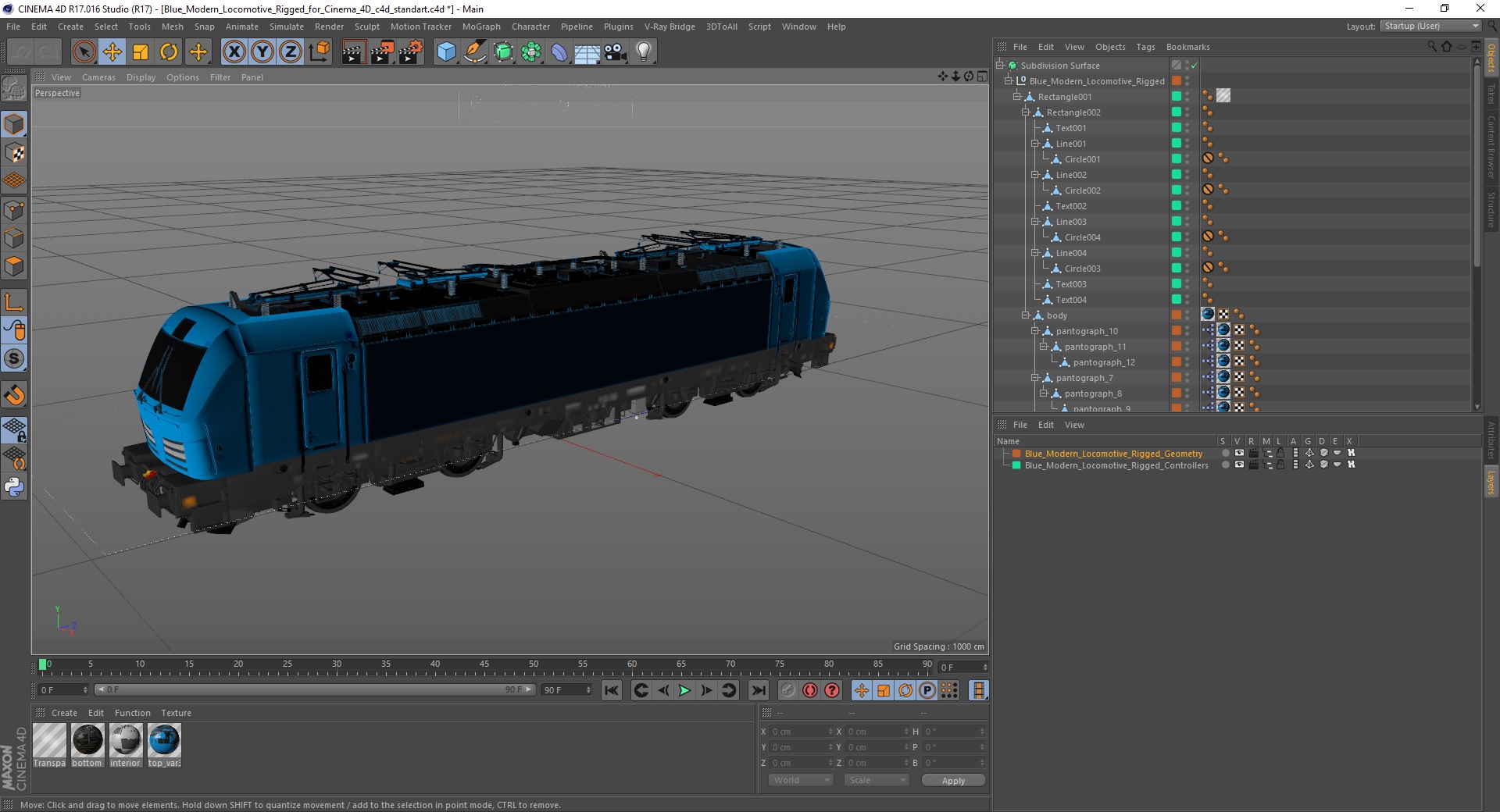Viewport: 1500px width, 812px height.
Task: Activate the Move tool in top toolbar
Action: point(112,52)
